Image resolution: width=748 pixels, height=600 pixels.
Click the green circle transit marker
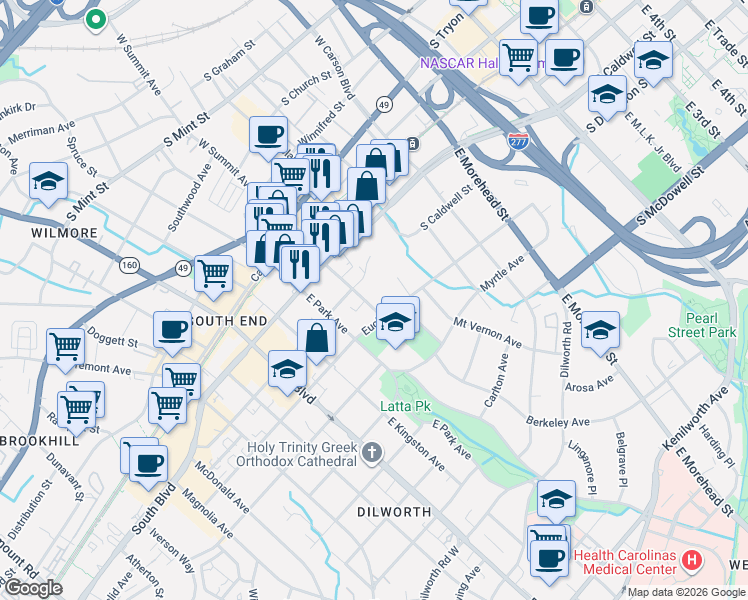[96, 20]
